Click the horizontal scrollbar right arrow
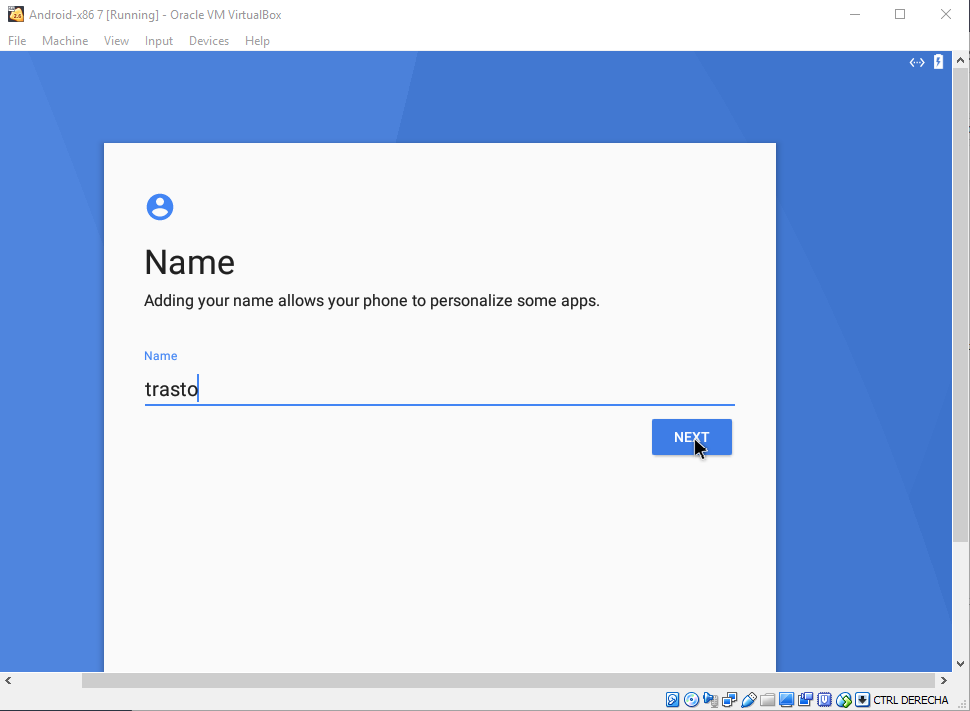 (943, 681)
